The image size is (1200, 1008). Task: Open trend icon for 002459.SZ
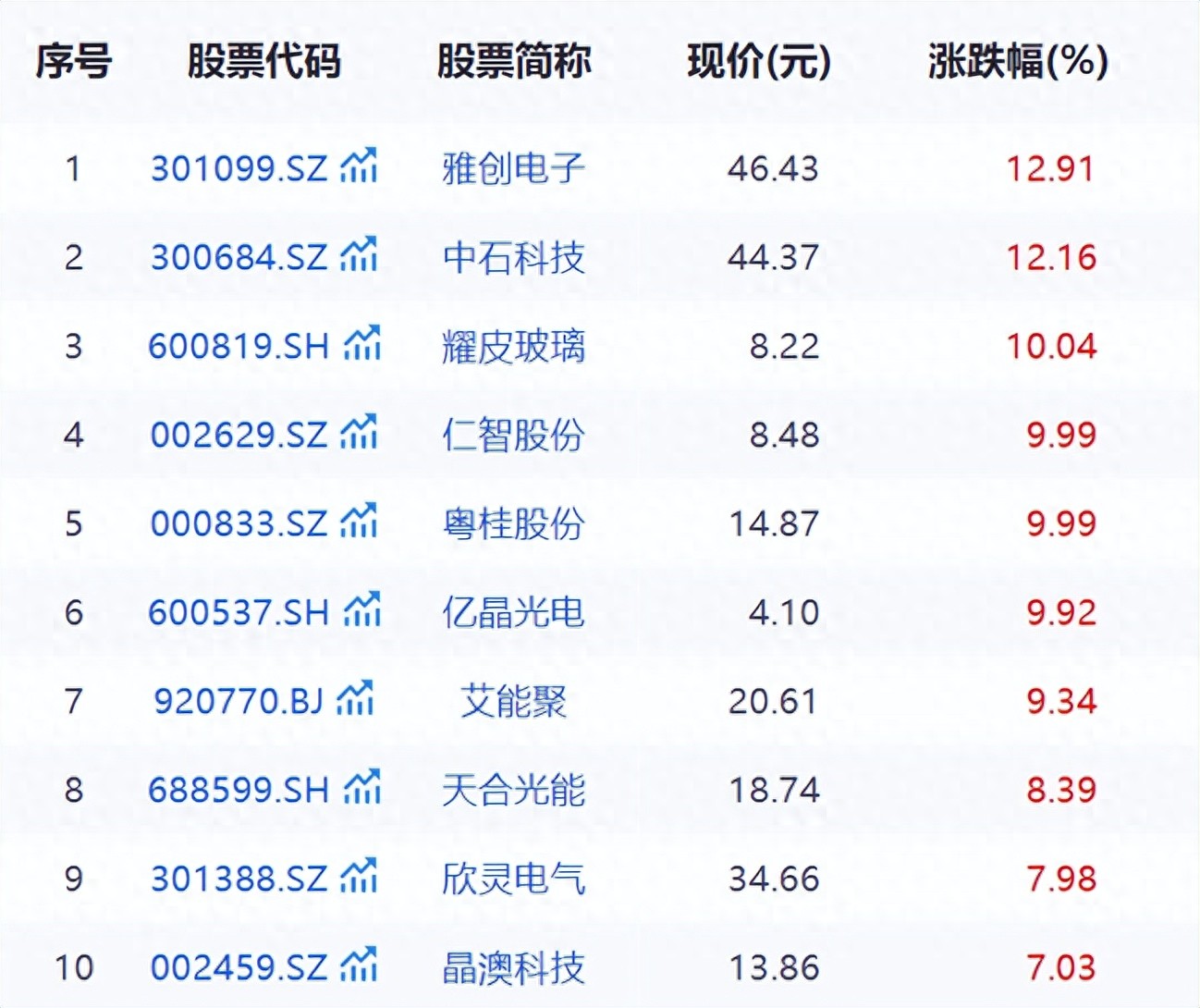click(x=359, y=965)
